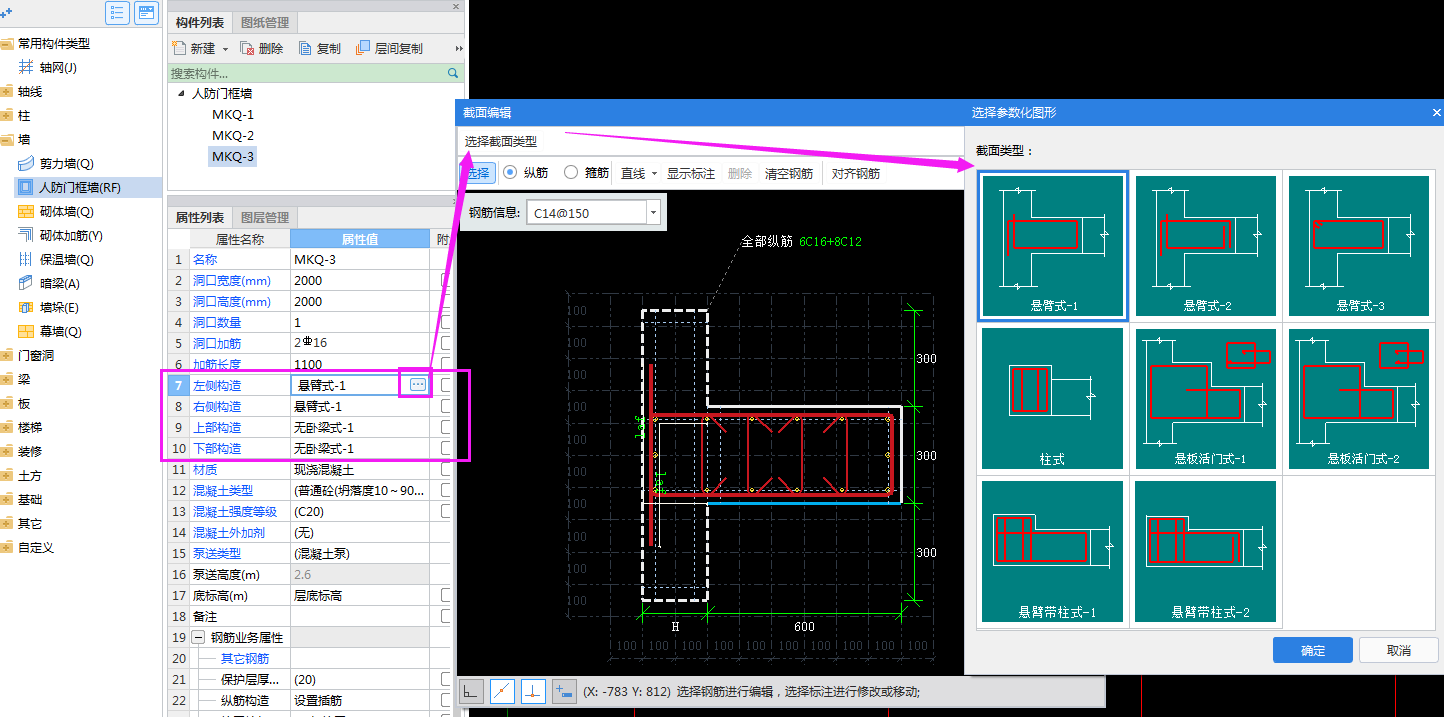Viewport: 1444px width, 717px height.
Task: Click 取消 to cancel the dialog
Action: click(x=1399, y=650)
